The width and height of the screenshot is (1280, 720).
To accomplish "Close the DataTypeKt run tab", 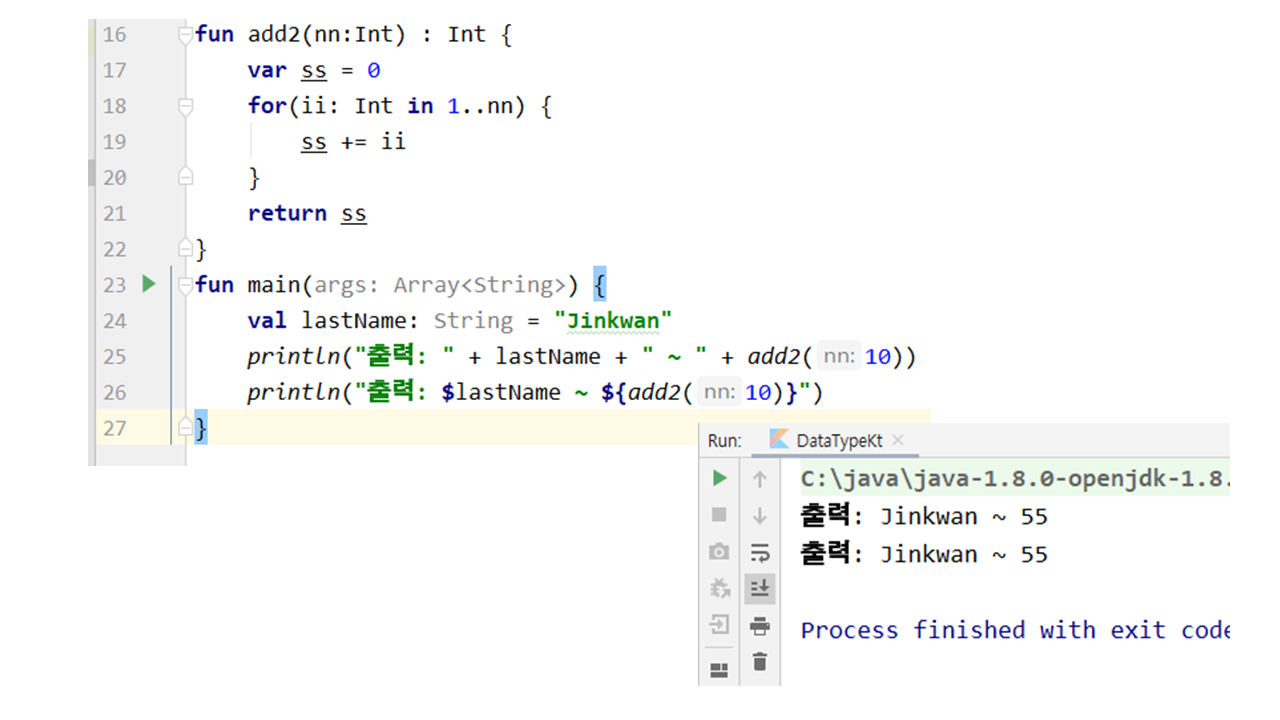I will (897, 440).
